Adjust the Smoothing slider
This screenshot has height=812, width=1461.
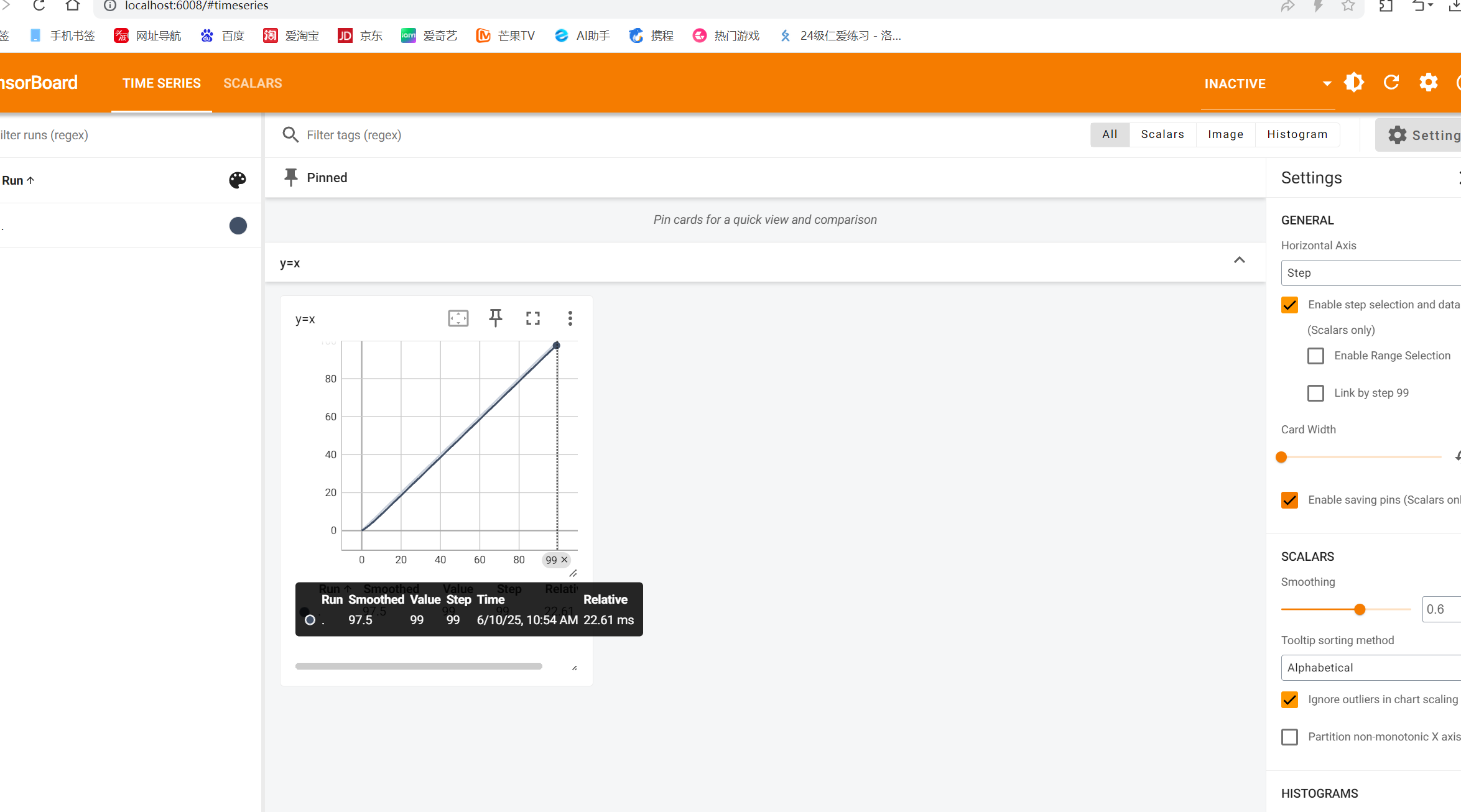coord(1360,609)
